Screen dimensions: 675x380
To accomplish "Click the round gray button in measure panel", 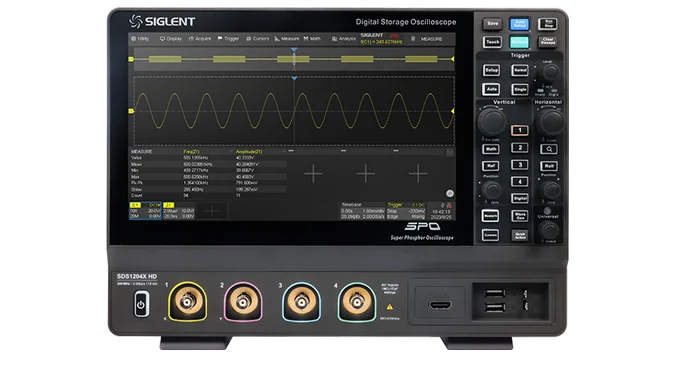I will [450, 193].
